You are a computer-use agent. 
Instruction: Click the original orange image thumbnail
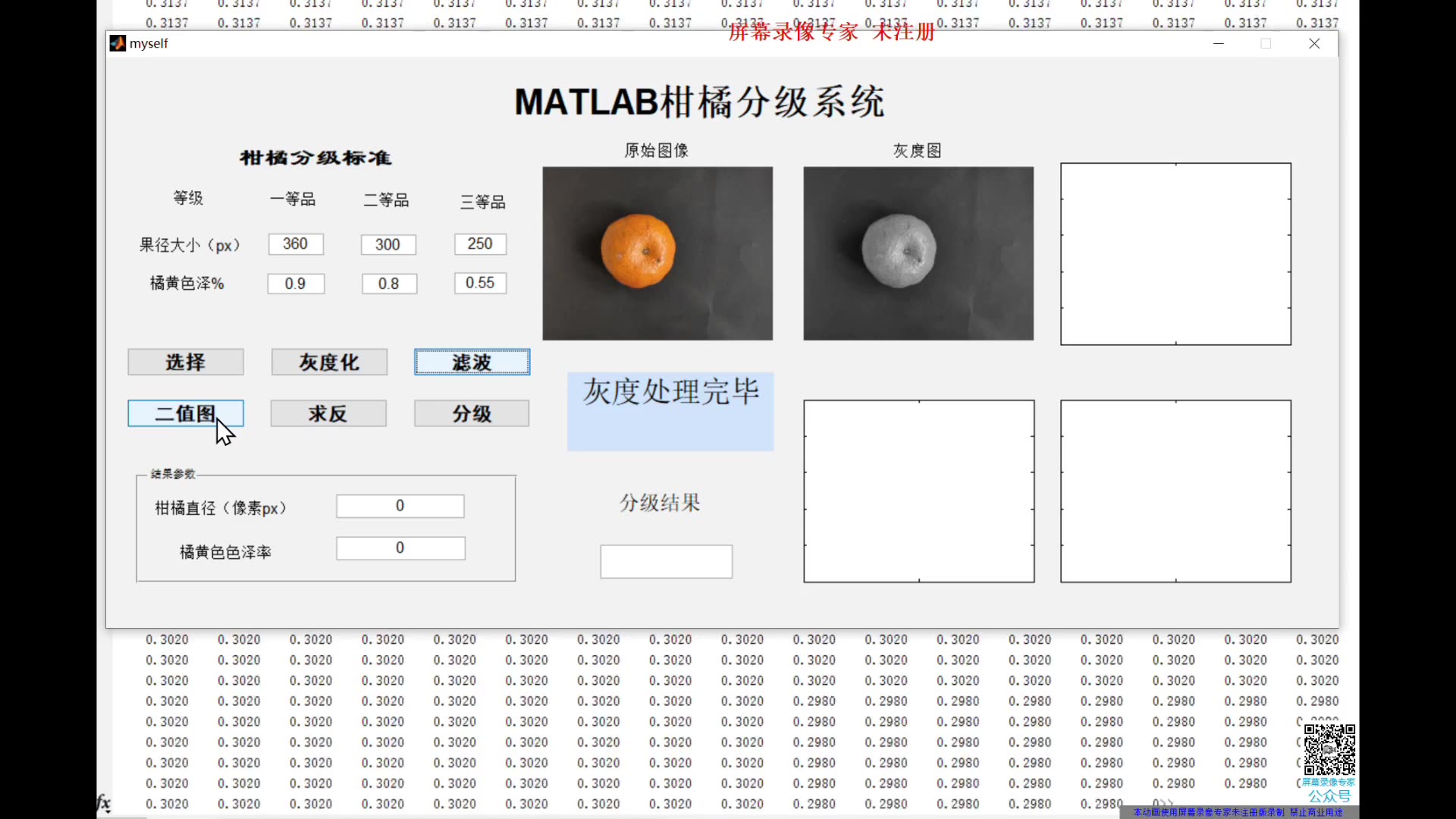[x=657, y=253]
